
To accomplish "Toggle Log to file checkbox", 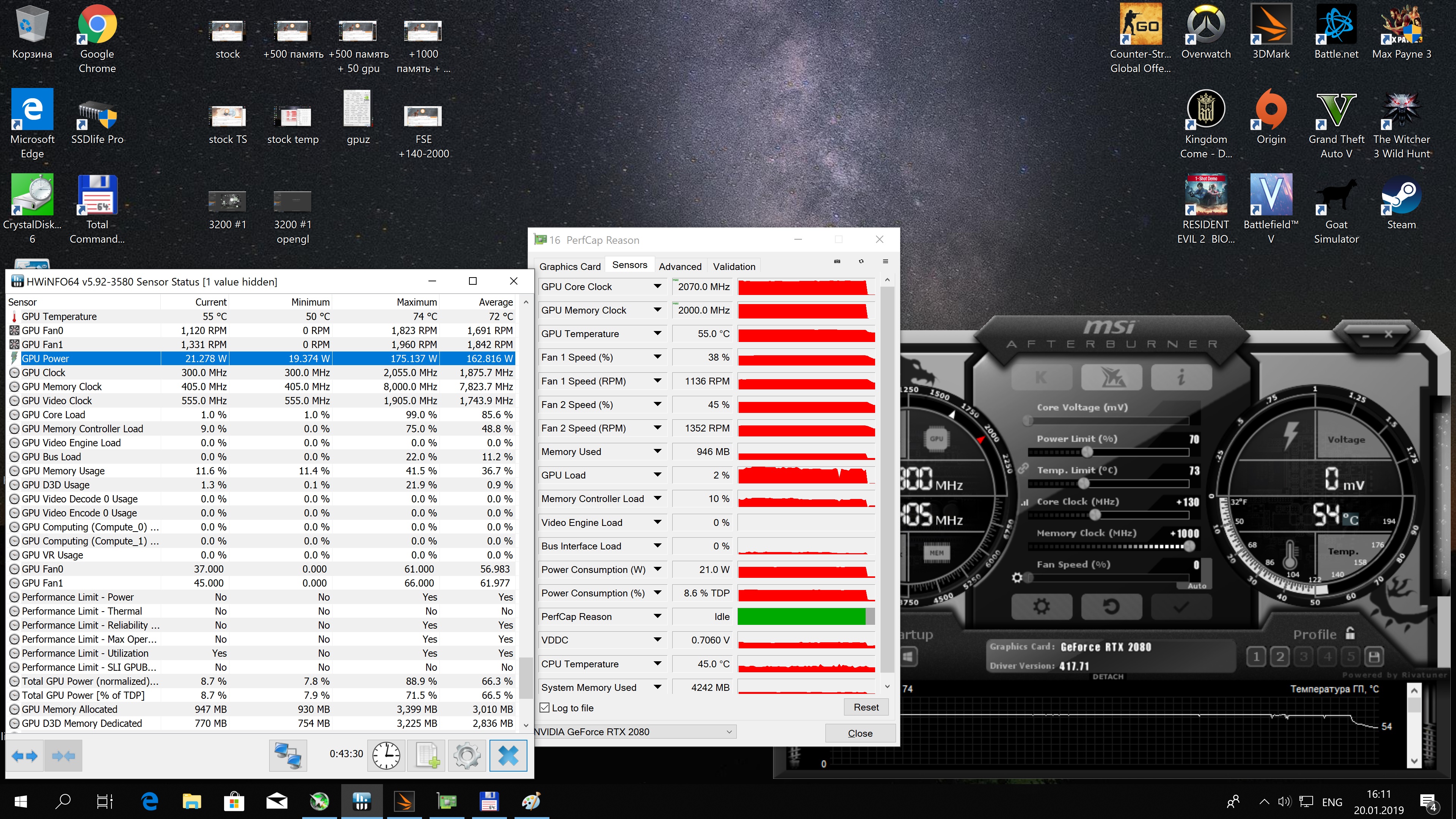I will pos(545,708).
